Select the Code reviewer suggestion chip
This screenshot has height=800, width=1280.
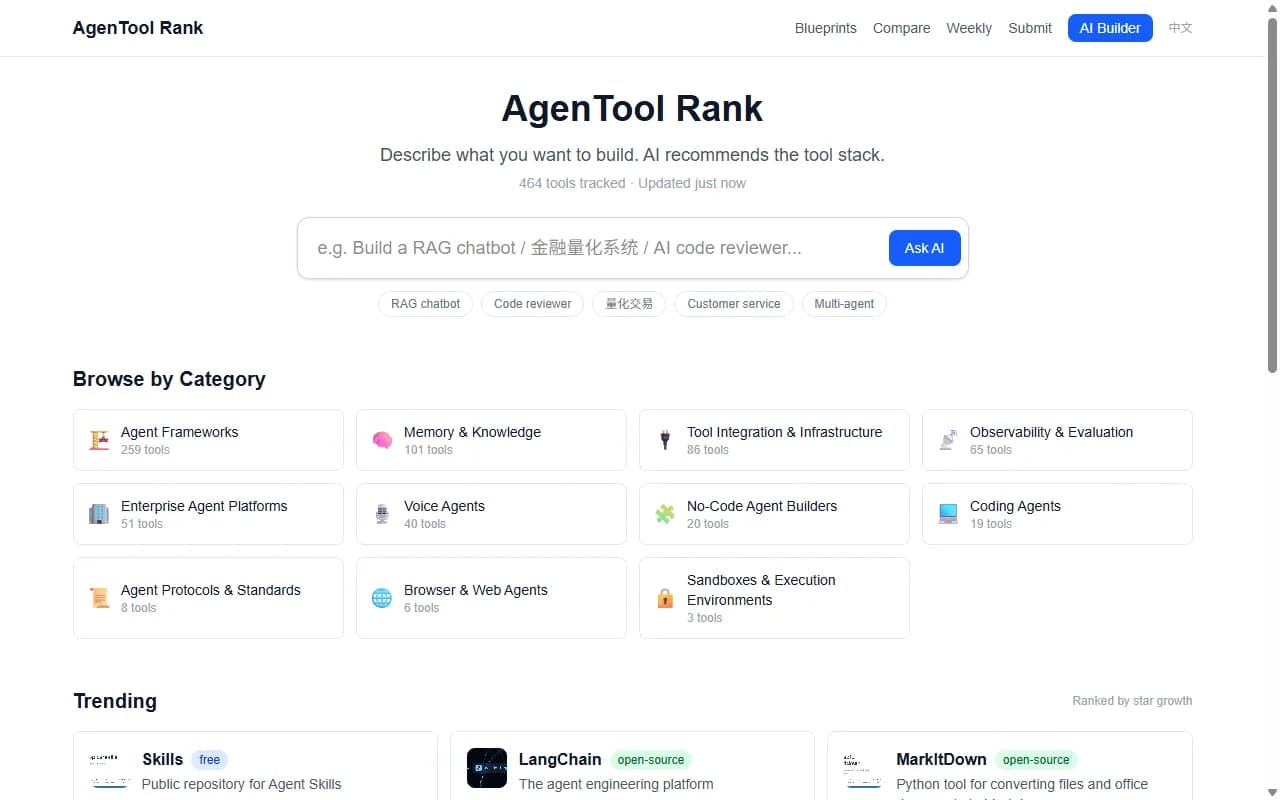[533, 304]
